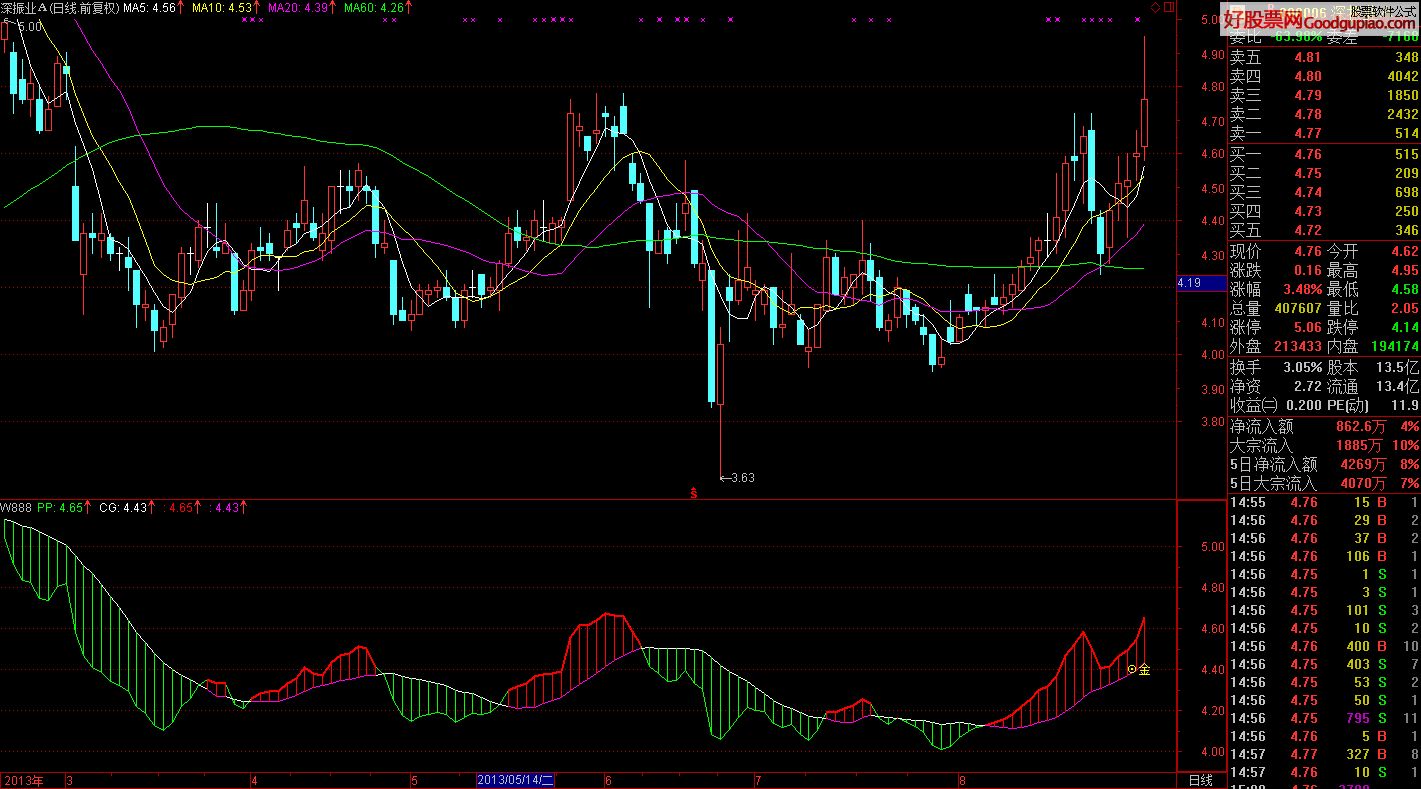Select the trade tick with volume 400 B
Viewport: 1421px width, 789px height.
(x=1324, y=646)
